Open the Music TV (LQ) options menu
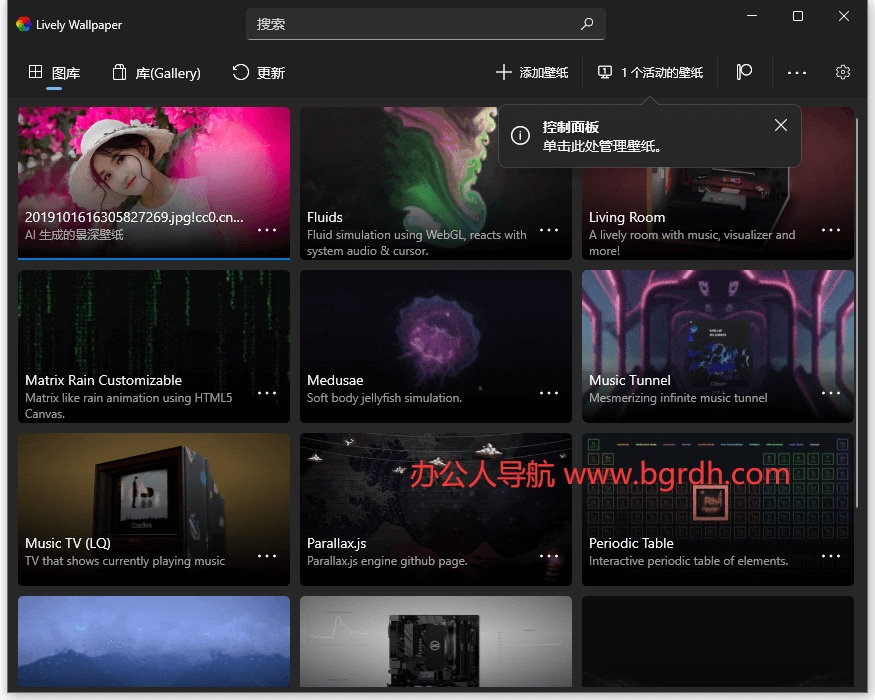 pos(267,556)
